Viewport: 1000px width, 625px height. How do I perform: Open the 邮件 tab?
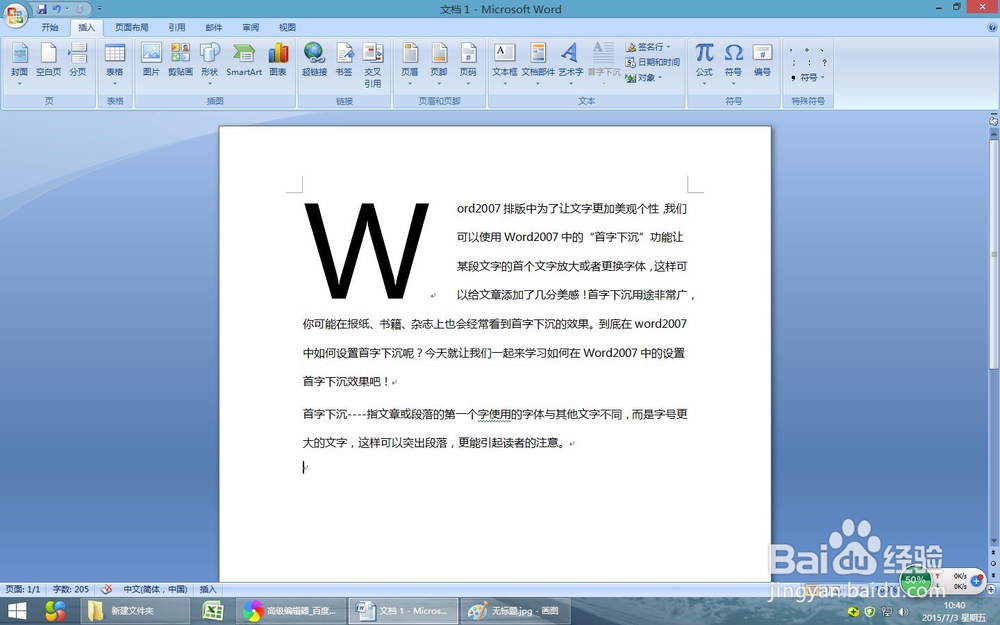[x=214, y=27]
